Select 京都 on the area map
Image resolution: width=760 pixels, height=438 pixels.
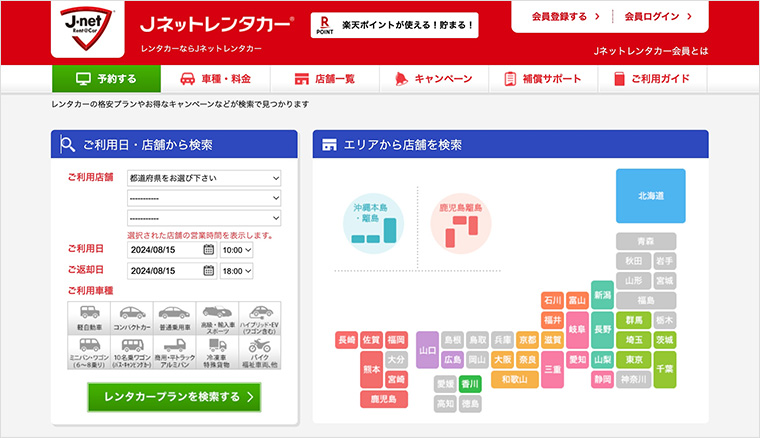point(527,340)
